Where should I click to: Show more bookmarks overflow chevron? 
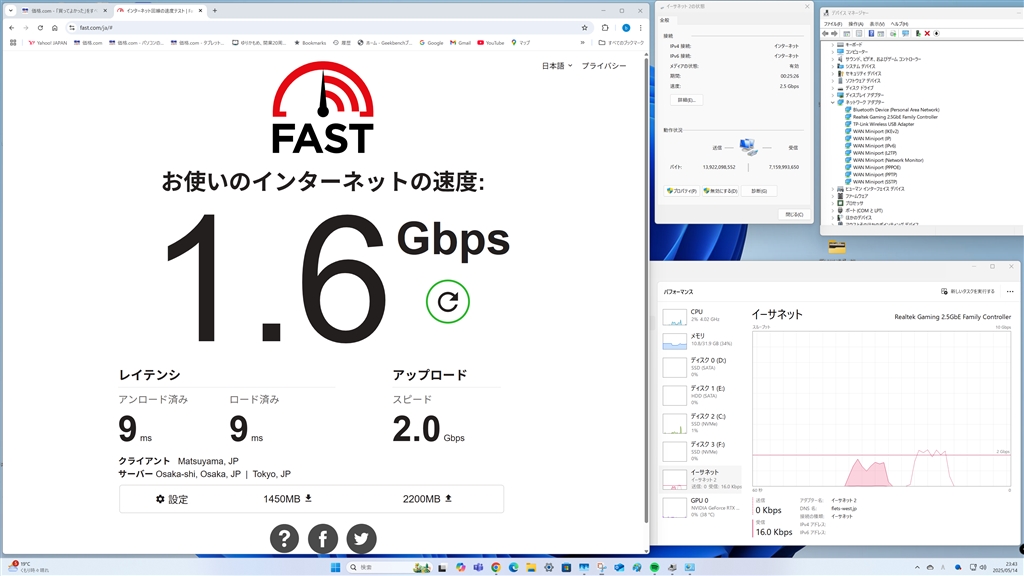583,42
